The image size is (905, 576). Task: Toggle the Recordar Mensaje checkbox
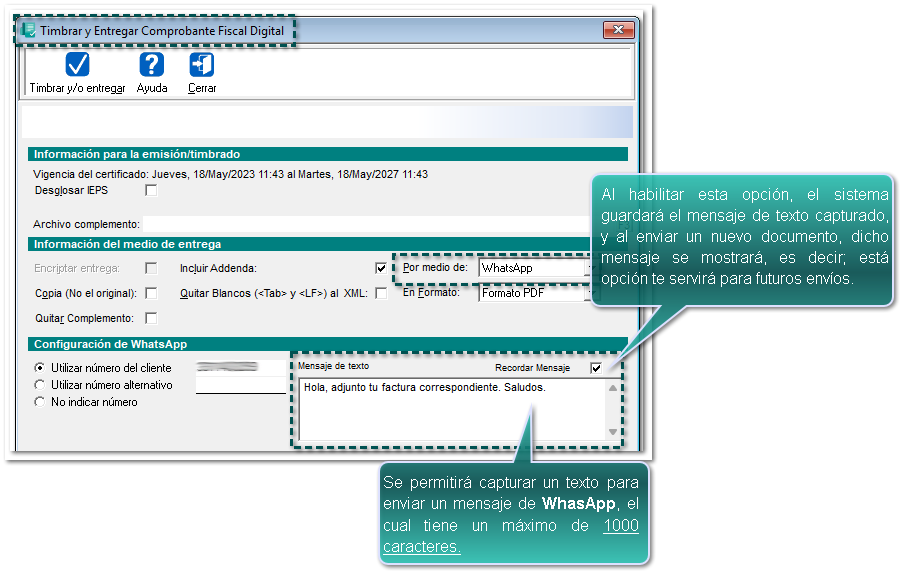click(597, 368)
